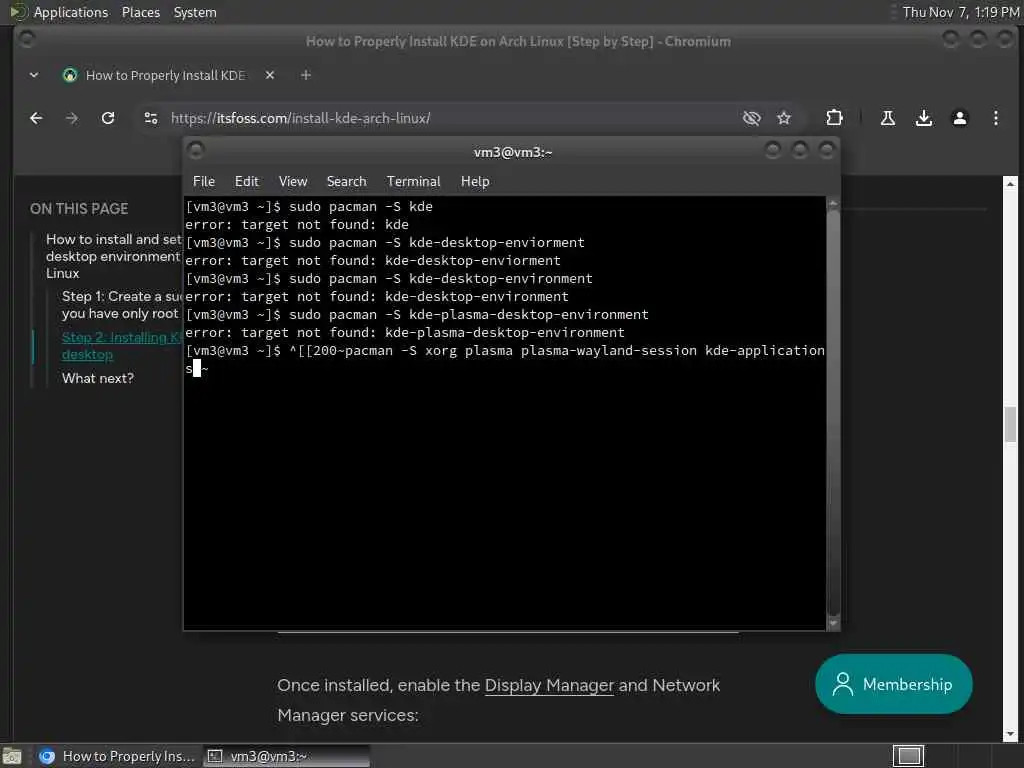Click the page scrollbar up arrow
The image size is (1024, 768).
click(1010, 184)
